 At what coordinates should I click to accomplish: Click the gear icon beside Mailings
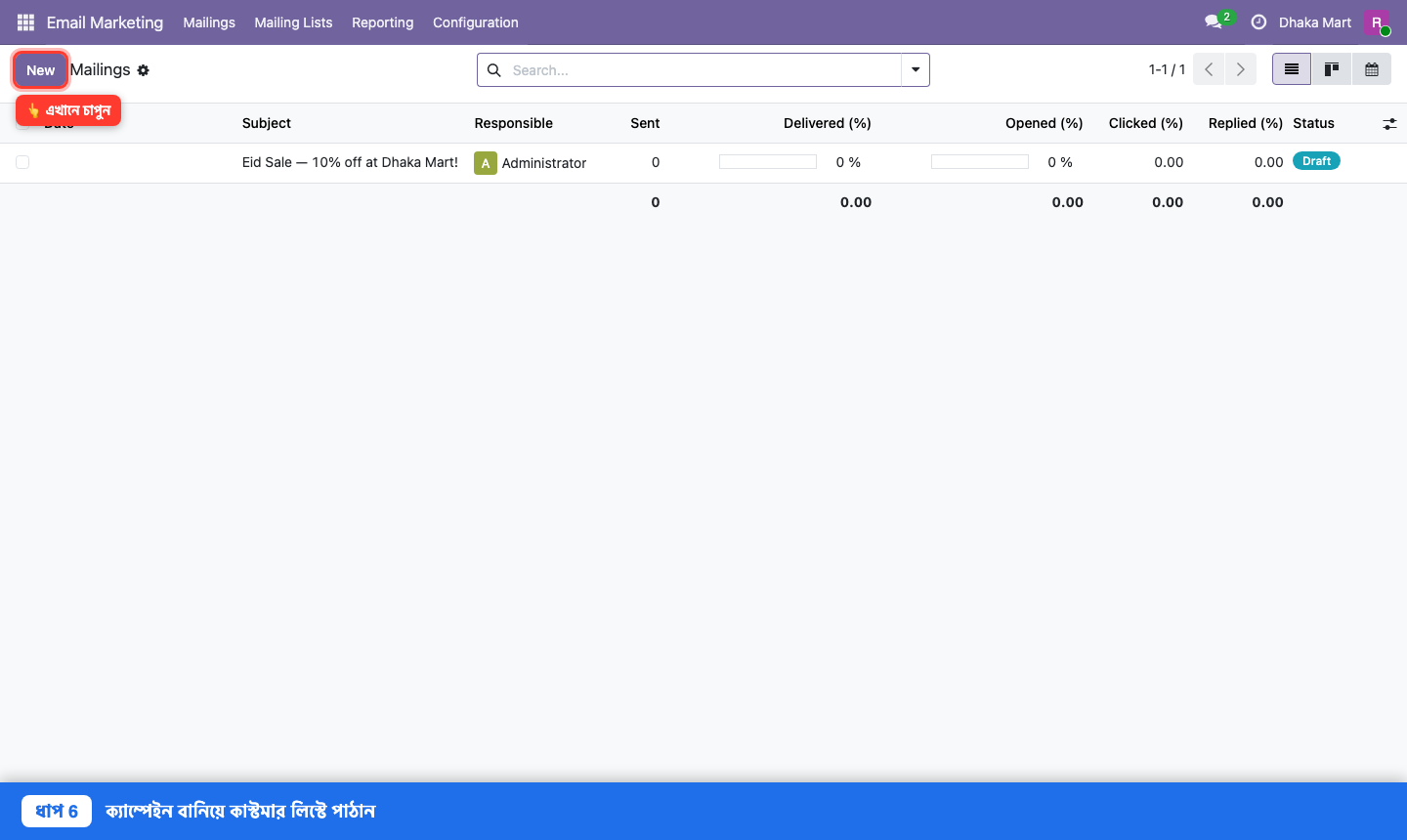tap(144, 70)
